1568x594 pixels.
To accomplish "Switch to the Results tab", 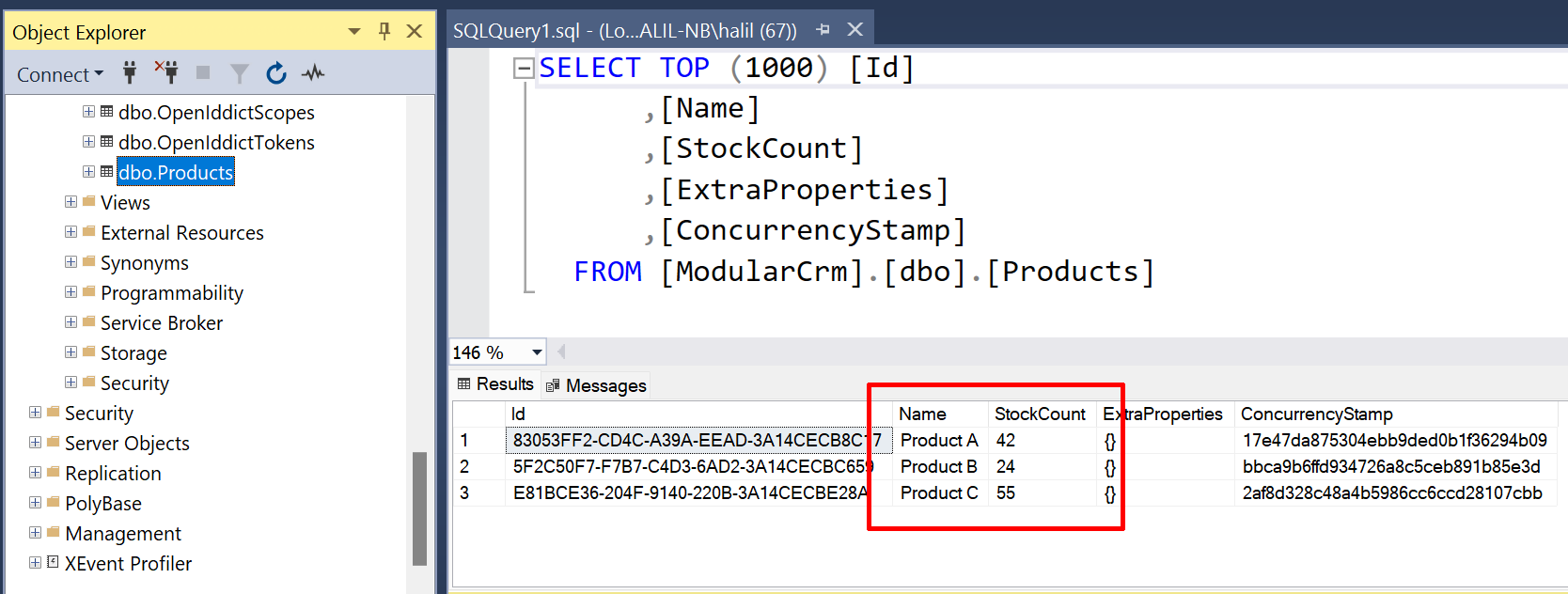I will click(x=495, y=384).
